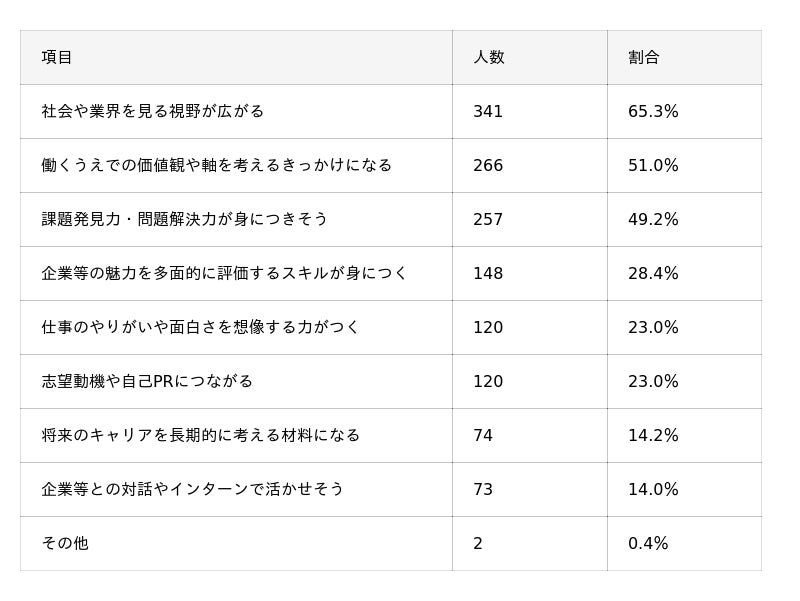Image resolution: width=800 pixels, height=601 pixels.
Task: Select the 企業等の魅力を多面的に評価するスキルが身につく cell
Action: click(225, 273)
